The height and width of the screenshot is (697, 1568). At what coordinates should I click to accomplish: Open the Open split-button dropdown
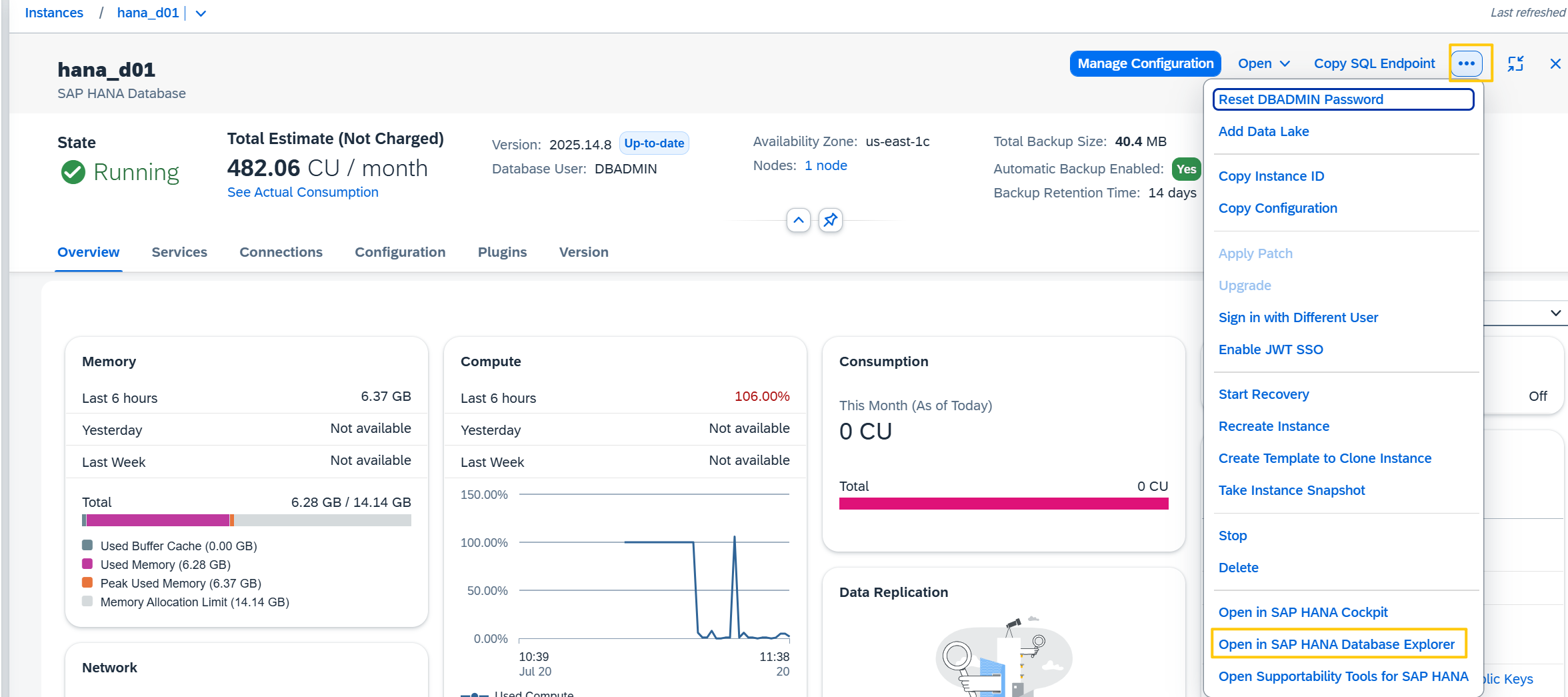coord(1263,63)
